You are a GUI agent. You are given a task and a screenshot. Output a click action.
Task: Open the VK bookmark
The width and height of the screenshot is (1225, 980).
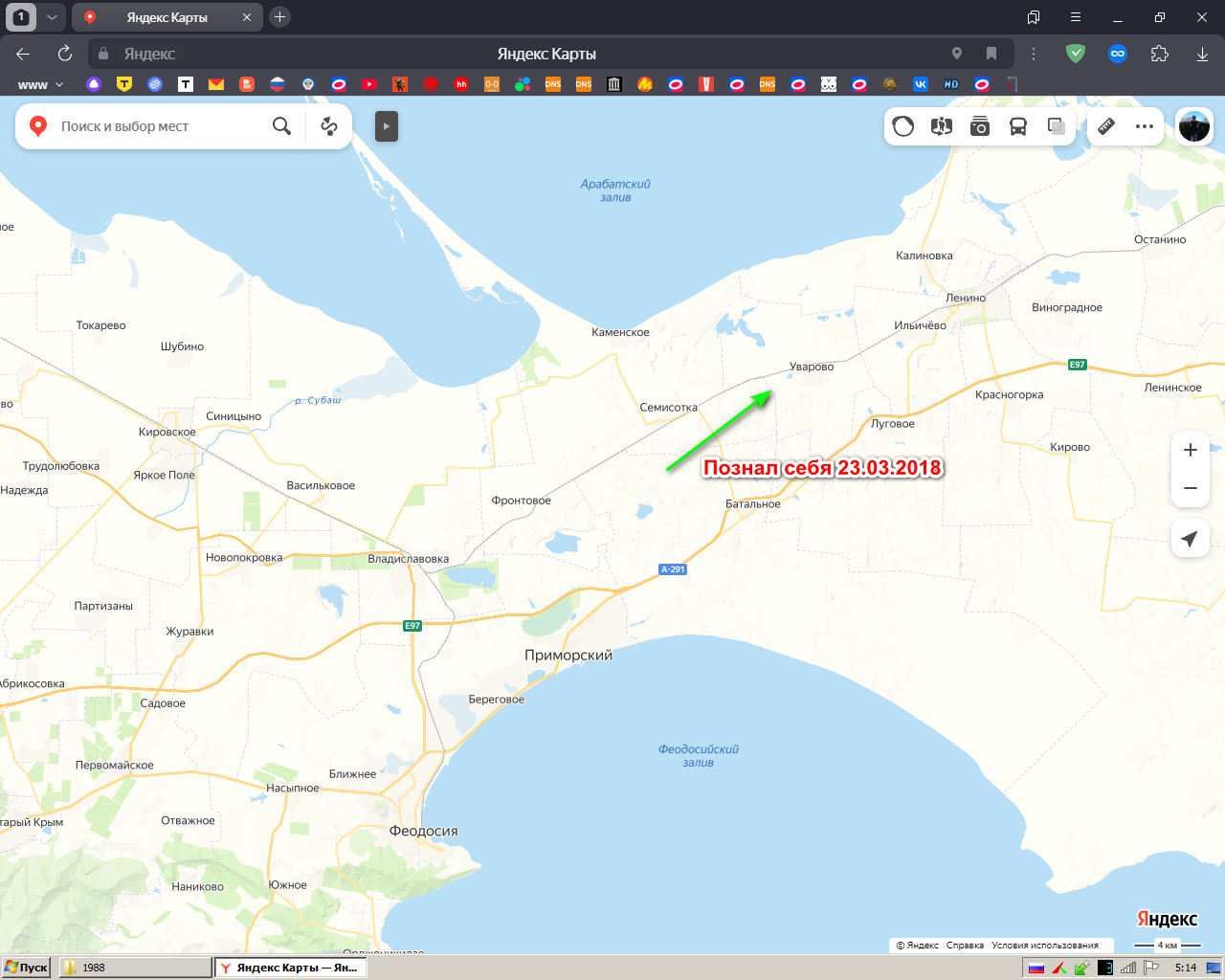click(921, 84)
